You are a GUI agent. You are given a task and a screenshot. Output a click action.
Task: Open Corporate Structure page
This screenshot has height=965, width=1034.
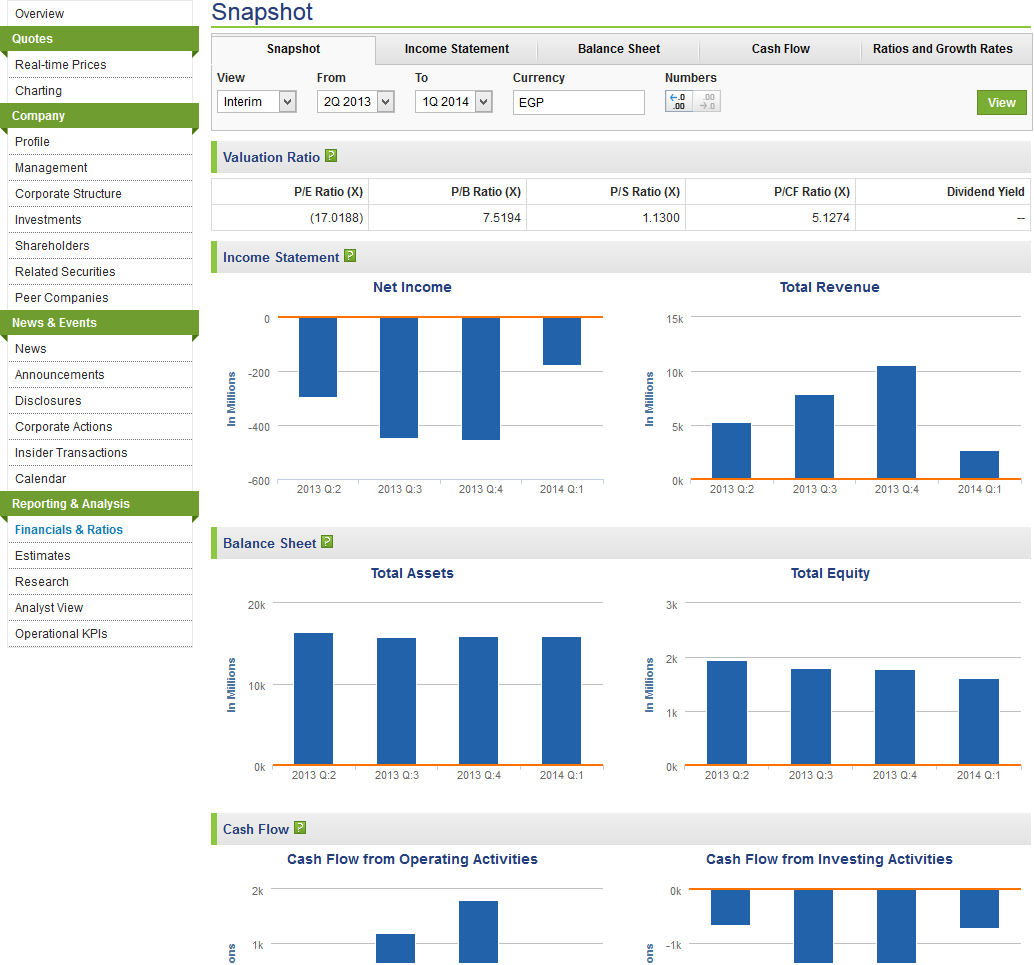[69, 194]
